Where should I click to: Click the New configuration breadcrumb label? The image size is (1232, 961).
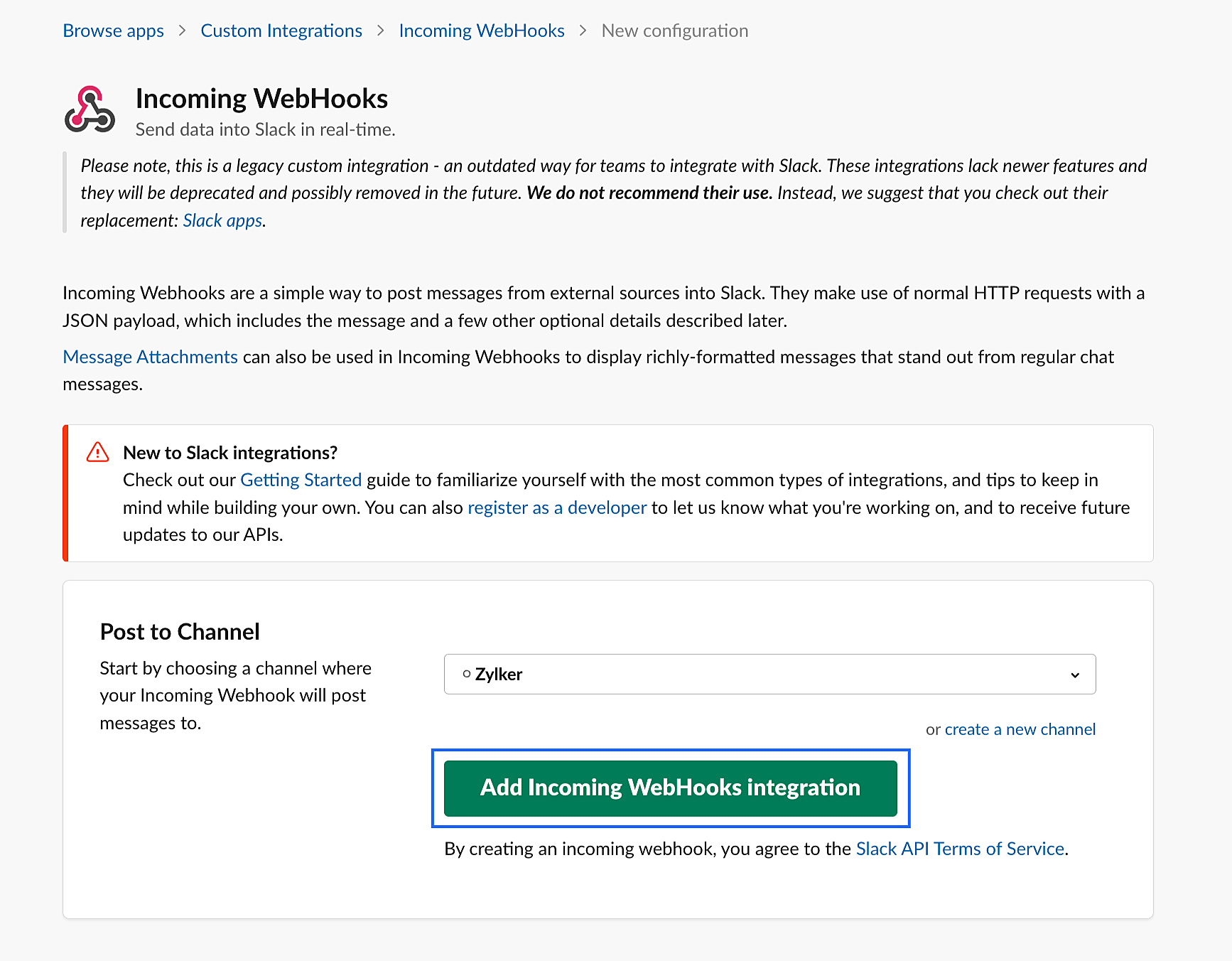click(x=674, y=30)
